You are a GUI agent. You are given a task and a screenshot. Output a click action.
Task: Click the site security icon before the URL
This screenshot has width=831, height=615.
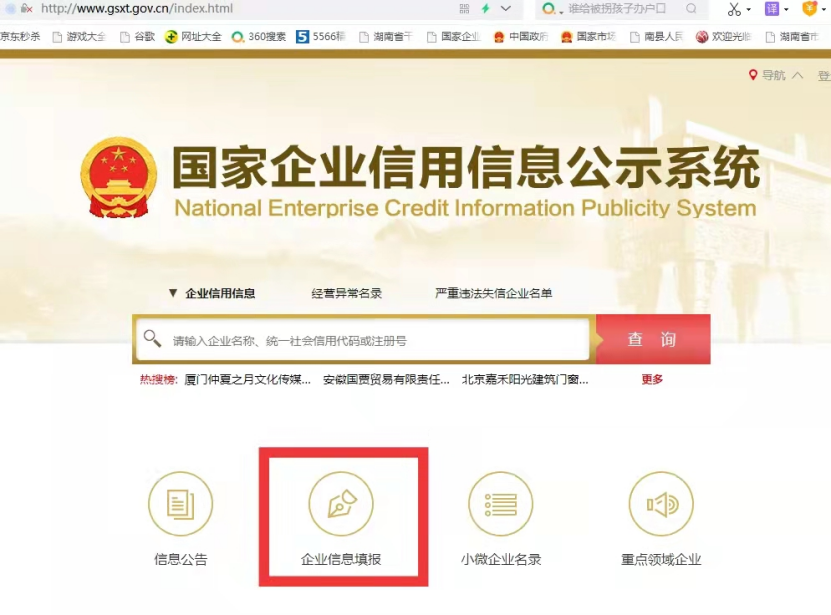pyautogui.click(x=26, y=8)
